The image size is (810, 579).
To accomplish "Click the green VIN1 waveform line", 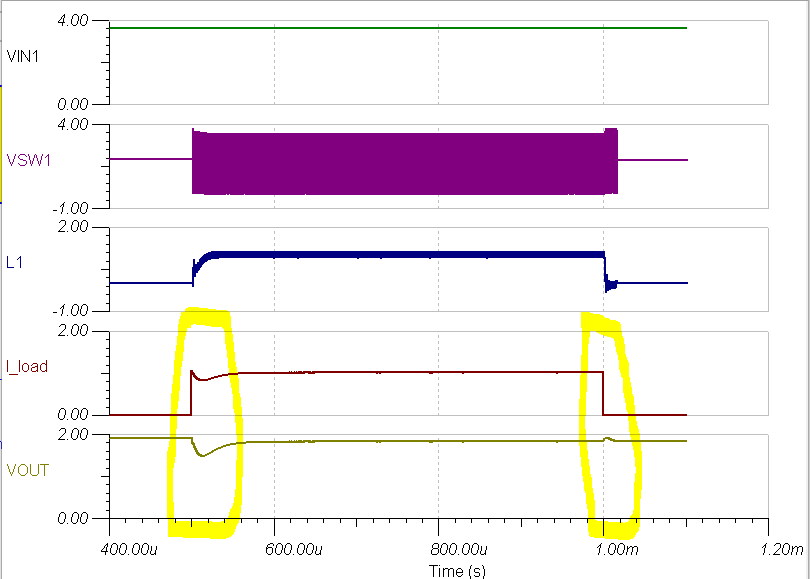I will tap(398, 28).
